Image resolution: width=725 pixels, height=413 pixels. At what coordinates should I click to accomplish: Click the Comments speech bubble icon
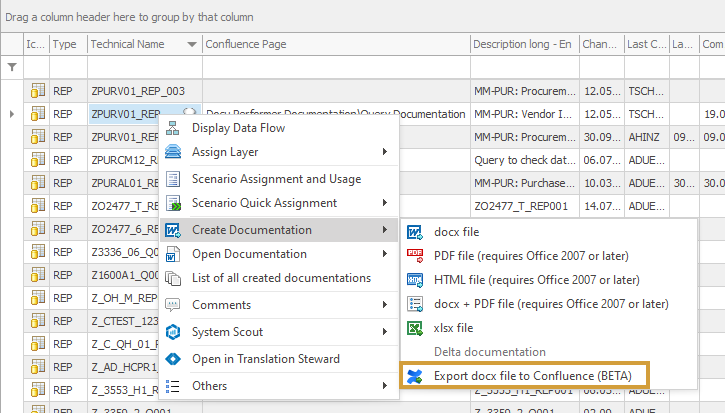click(x=173, y=305)
